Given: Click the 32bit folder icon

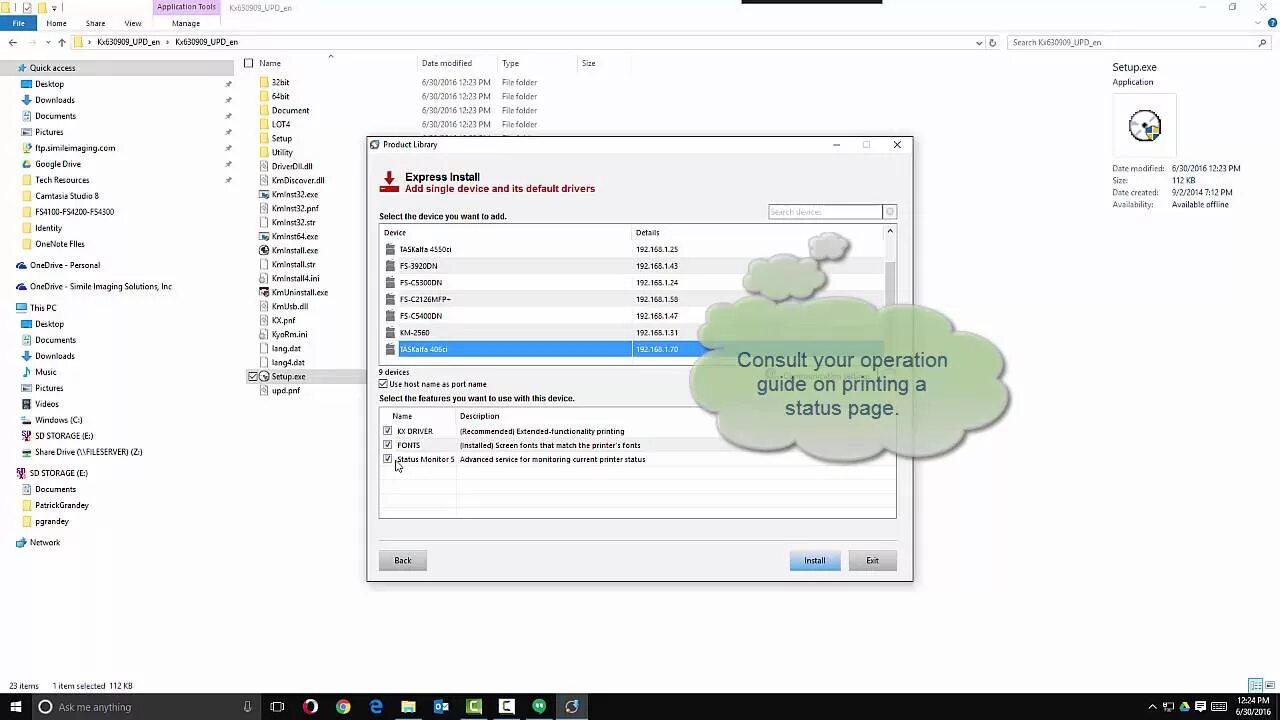Looking at the screenshot, I should 264,82.
